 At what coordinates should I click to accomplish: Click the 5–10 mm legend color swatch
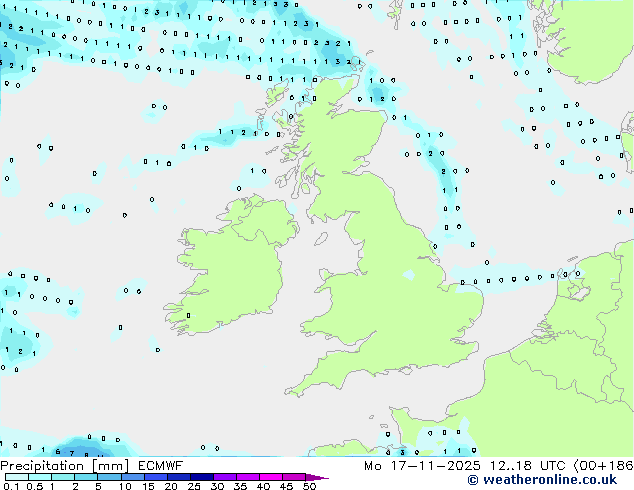[x=109, y=477]
